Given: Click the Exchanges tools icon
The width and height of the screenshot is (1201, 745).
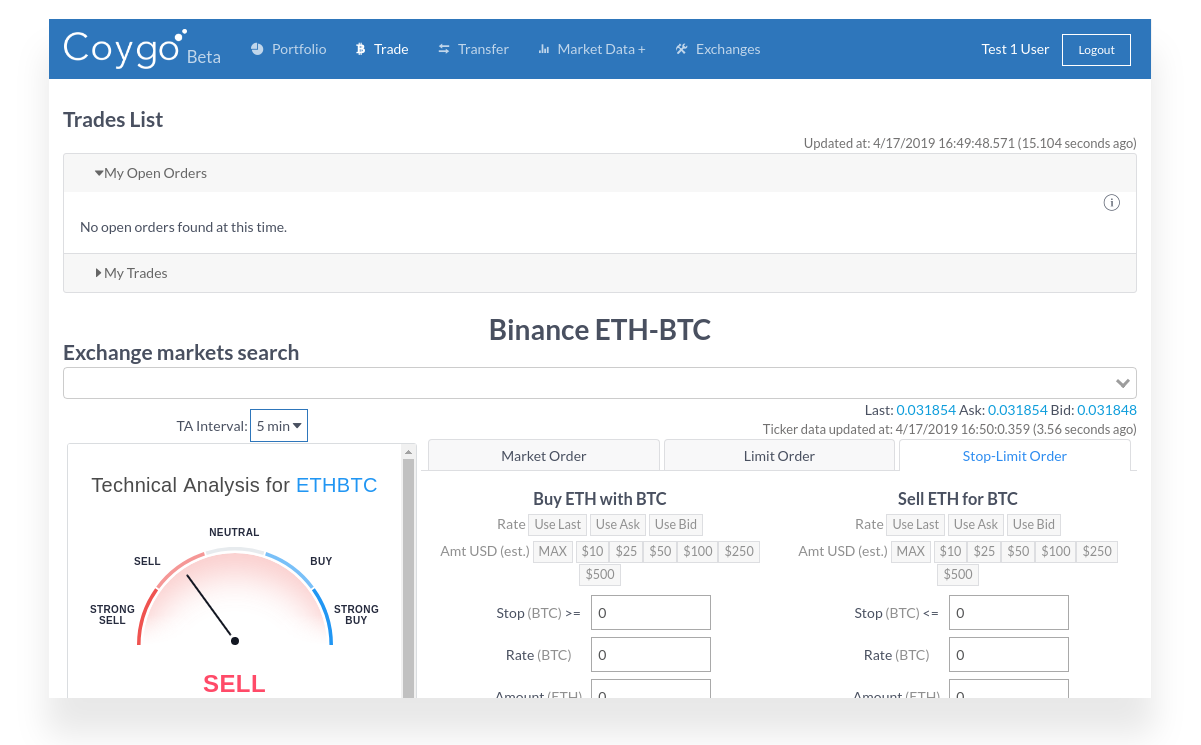Looking at the screenshot, I should (x=682, y=49).
